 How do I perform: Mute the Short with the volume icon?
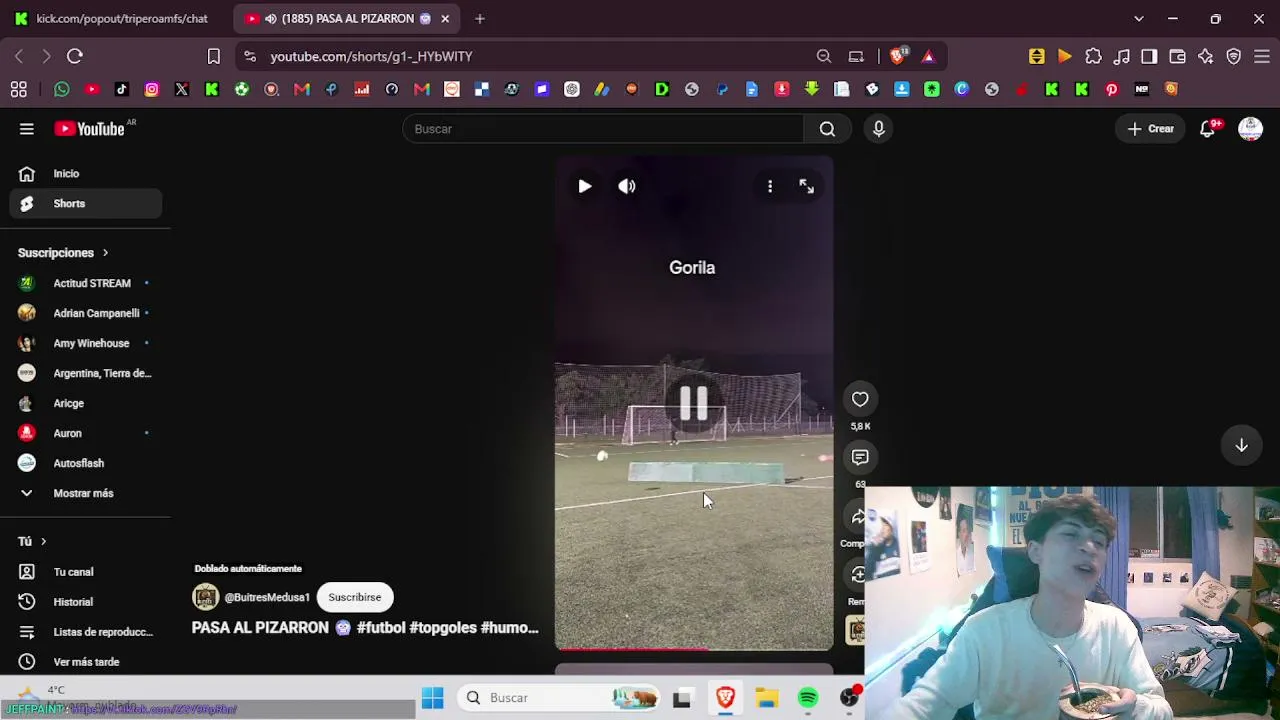[627, 186]
